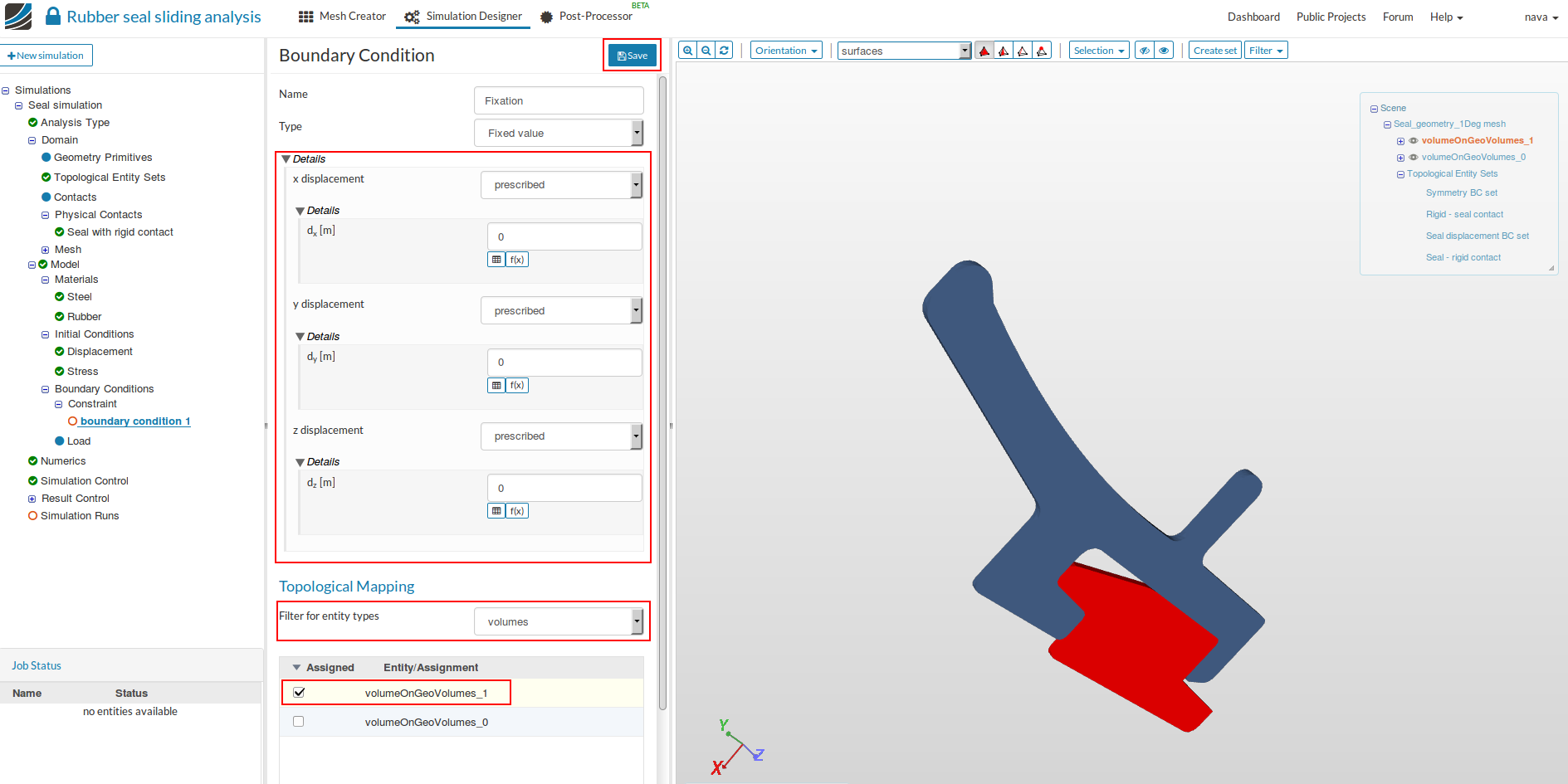Open table input for dz displacement
Screen dimensions: 1568x784
pyautogui.click(x=496, y=511)
